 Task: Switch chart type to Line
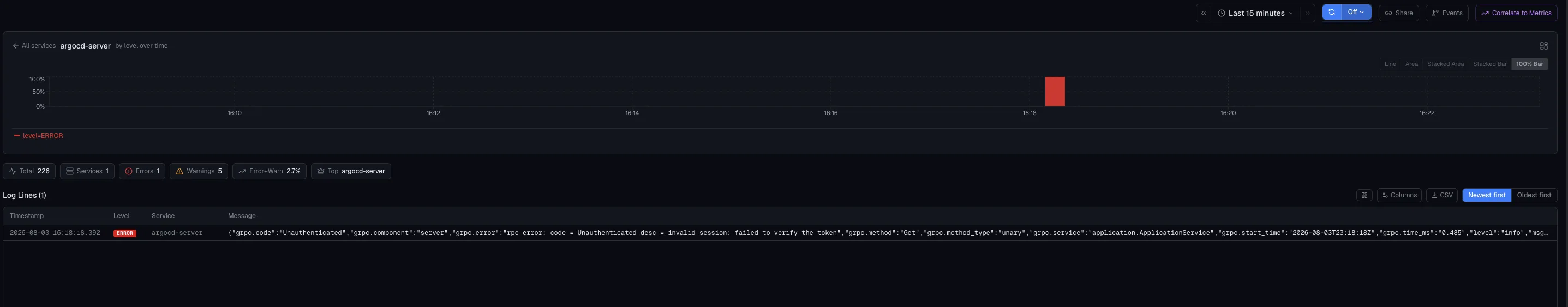pyautogui.click(x=1390, y=64)
